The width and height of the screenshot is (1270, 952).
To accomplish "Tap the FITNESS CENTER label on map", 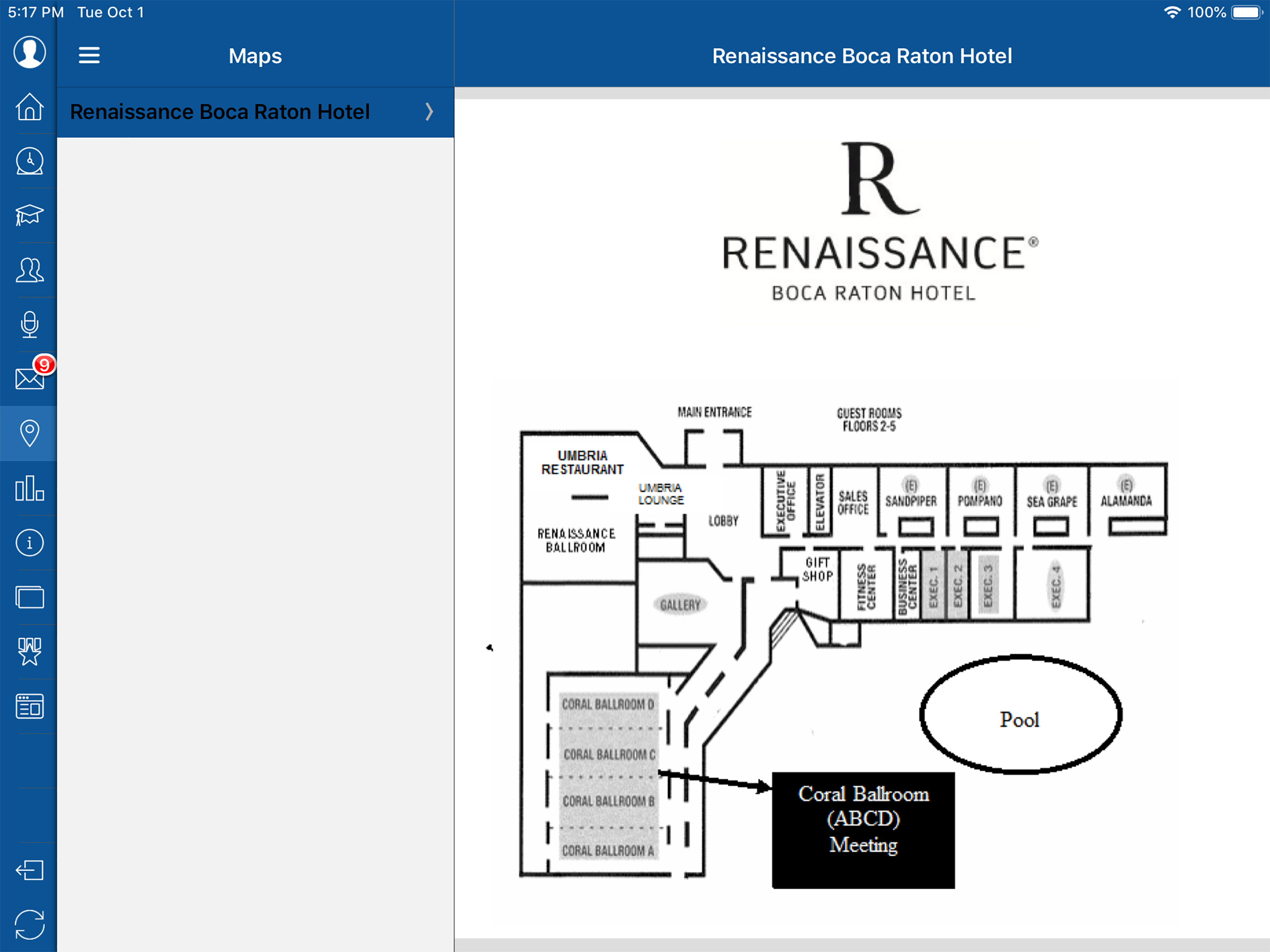I will click(x=866, y=587).
